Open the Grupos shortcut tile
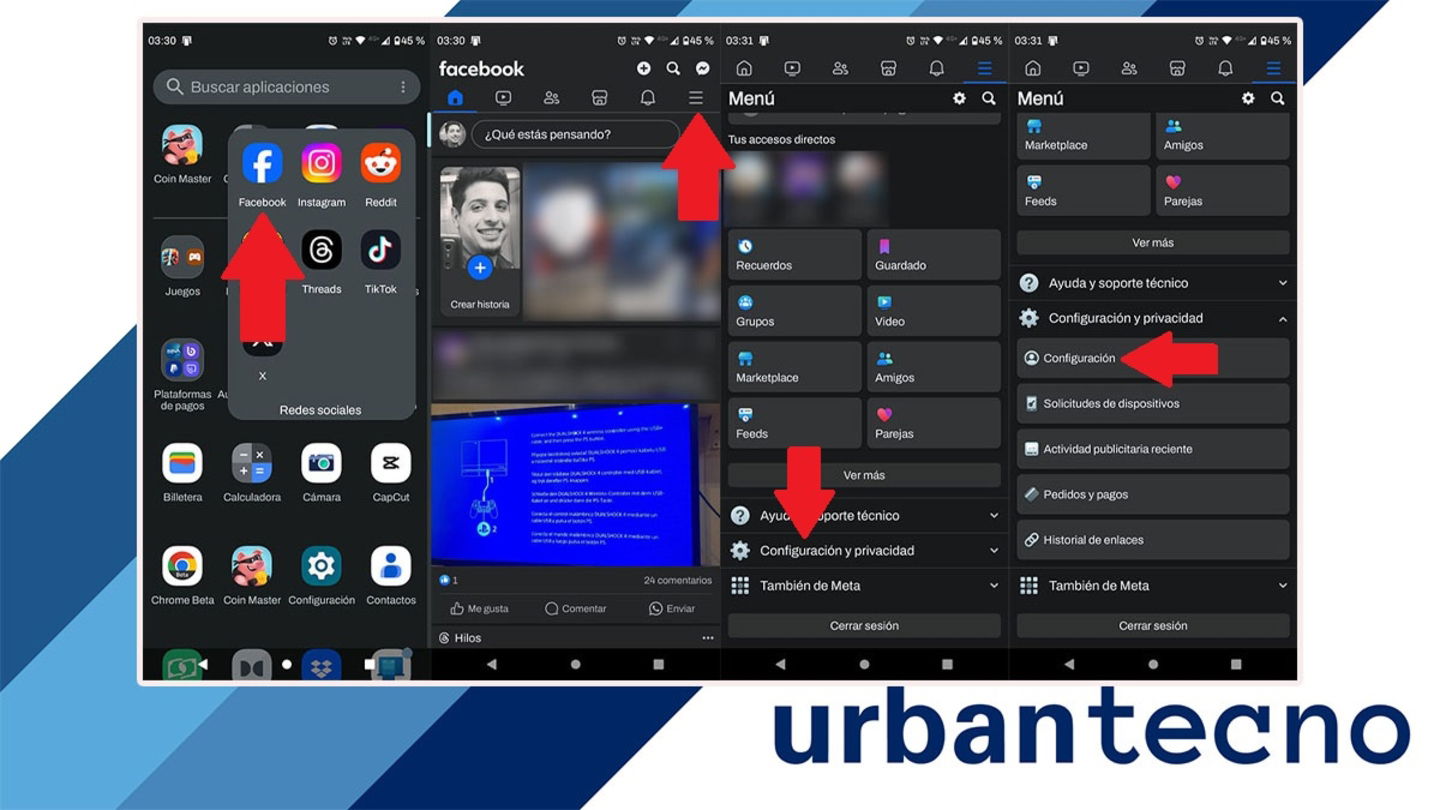This screenshot has height=810, width=1440. pos(794,311)
